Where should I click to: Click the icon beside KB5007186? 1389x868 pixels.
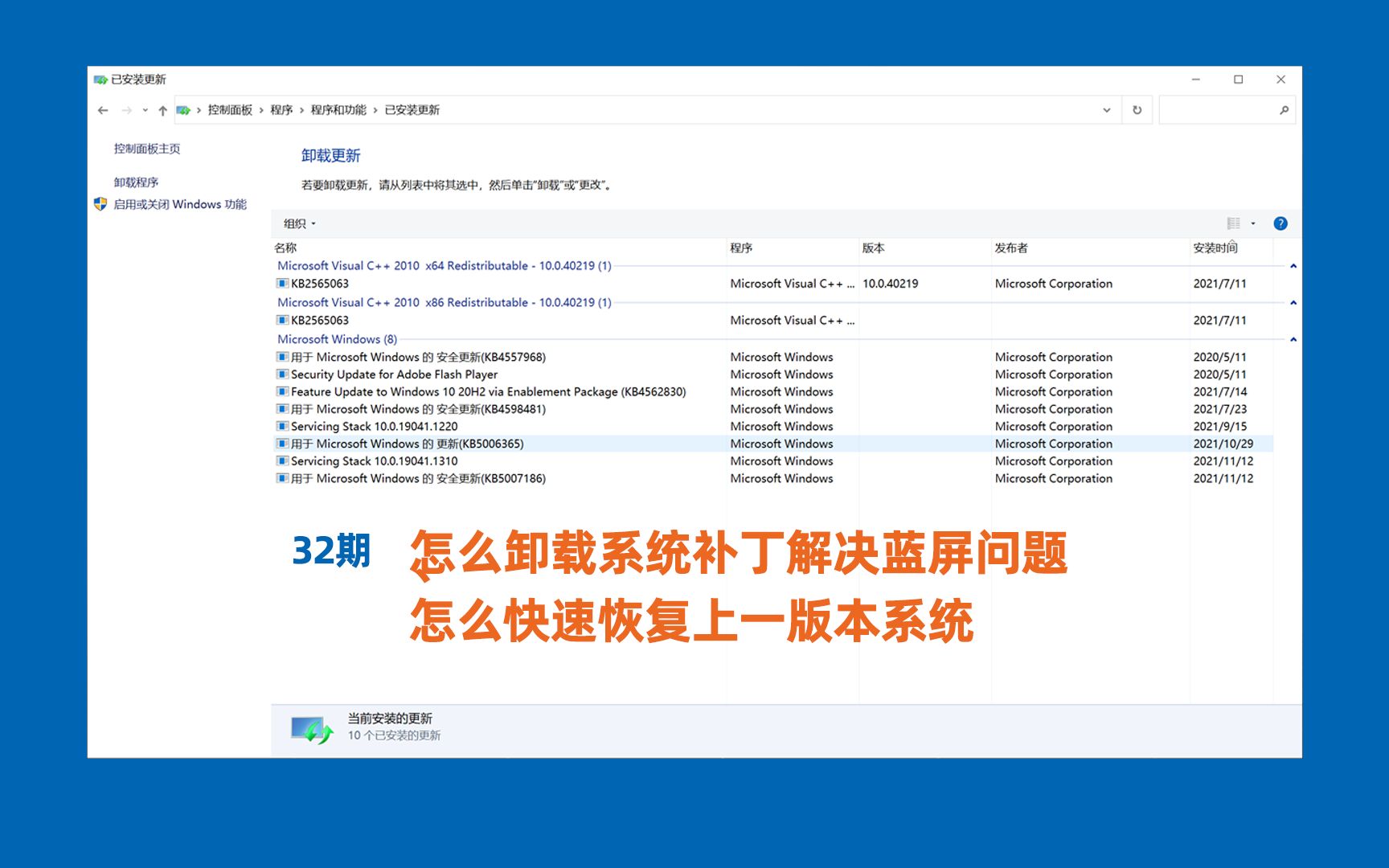click(x=282, y=478)
